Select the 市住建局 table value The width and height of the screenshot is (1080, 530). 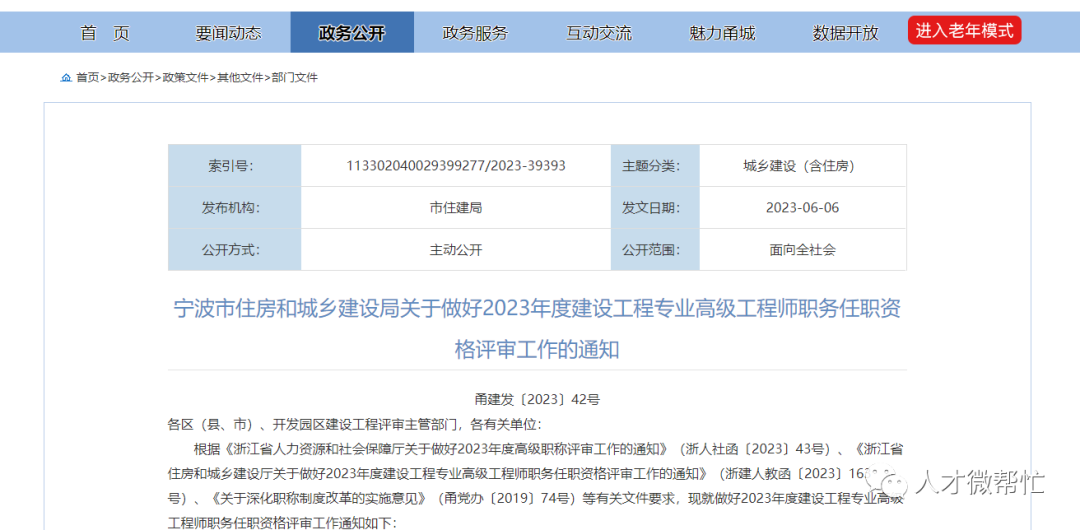456,207
